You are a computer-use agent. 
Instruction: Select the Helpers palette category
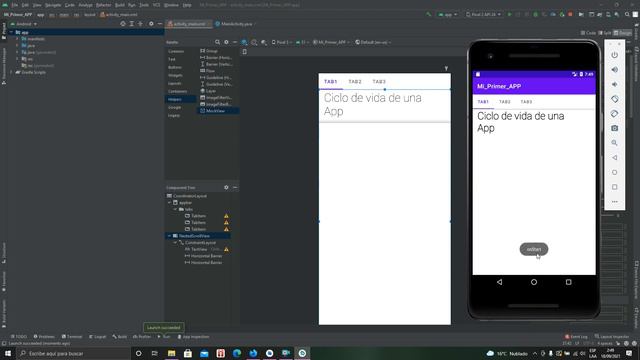click(x=180, y=99)
